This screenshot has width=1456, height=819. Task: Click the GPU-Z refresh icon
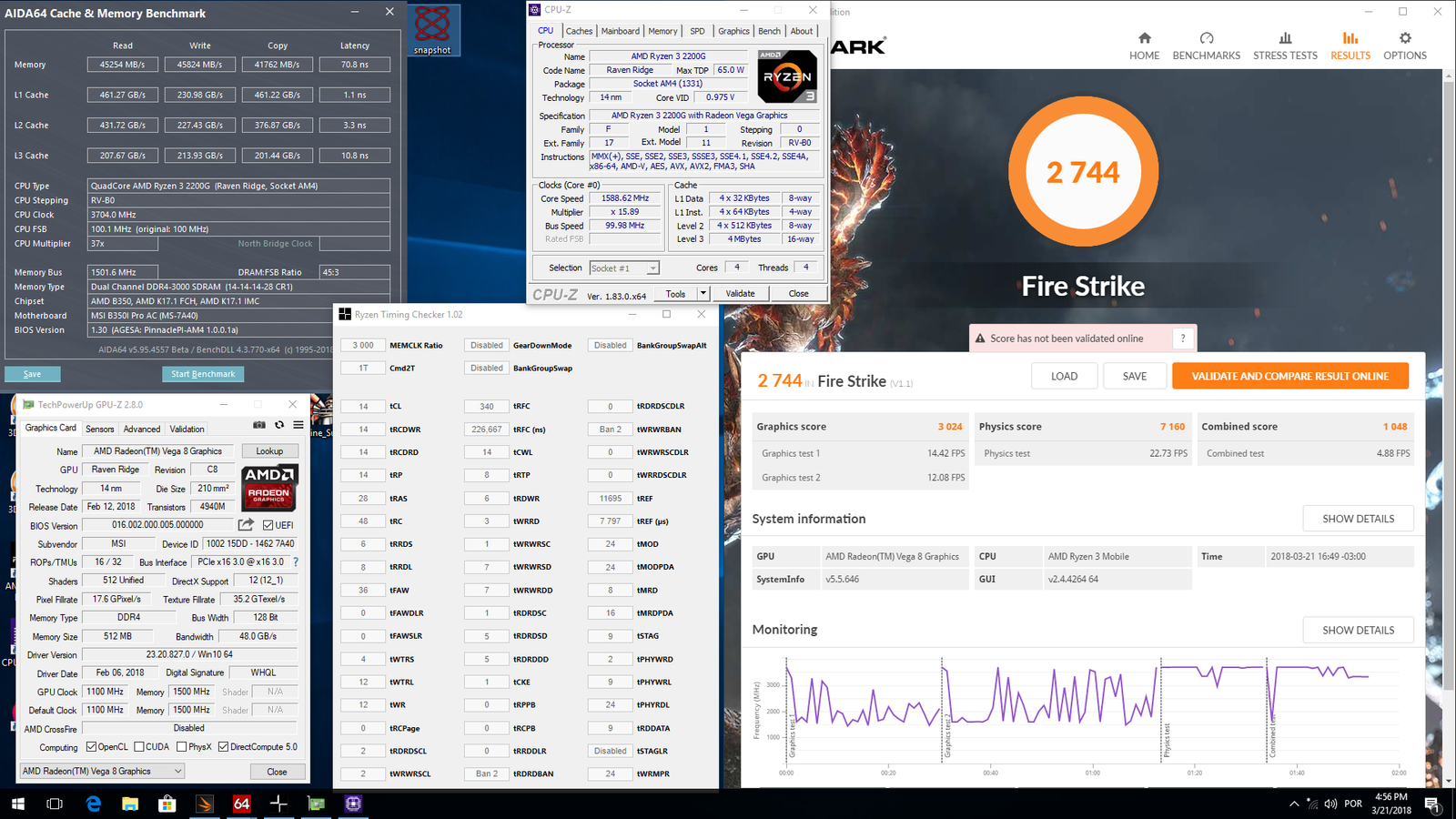point(279,425)
